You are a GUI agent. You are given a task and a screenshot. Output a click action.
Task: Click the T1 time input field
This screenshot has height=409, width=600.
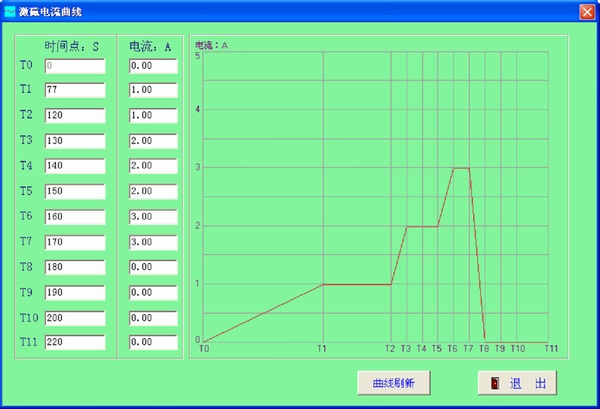coord(74,90)
